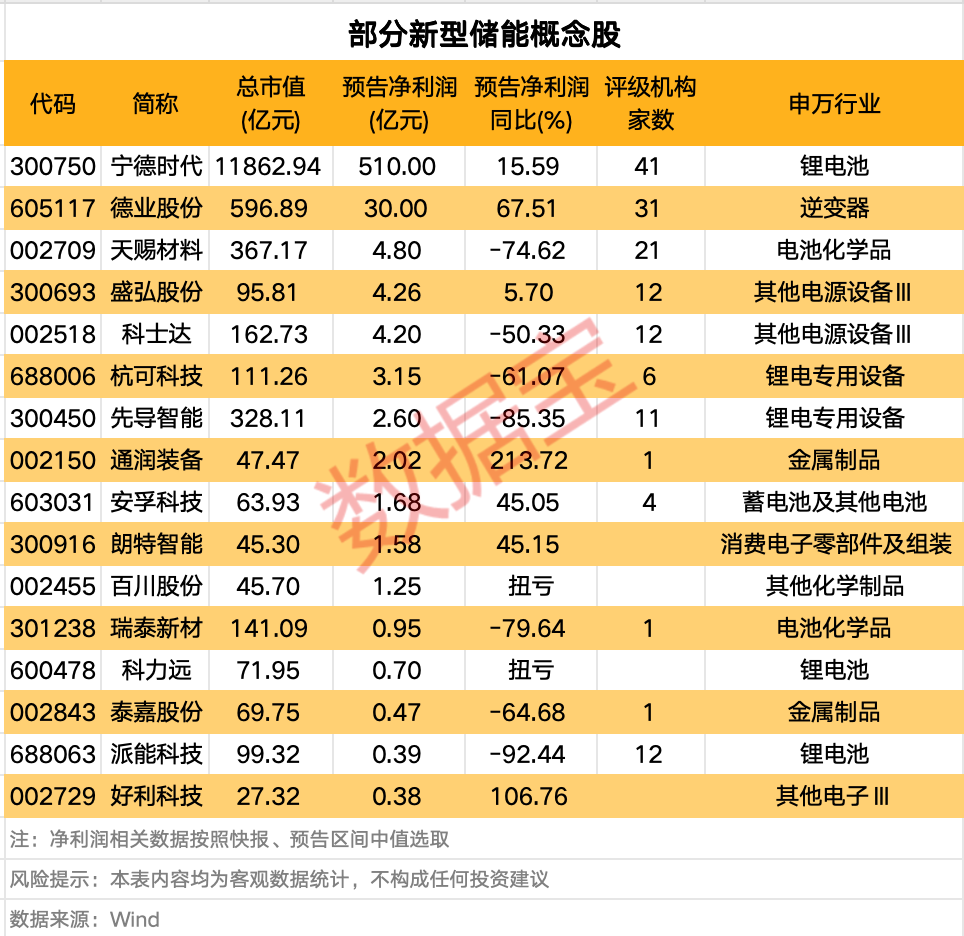Select stock code 002729
This screenshot has height=936, width=964.
point(53,796)
